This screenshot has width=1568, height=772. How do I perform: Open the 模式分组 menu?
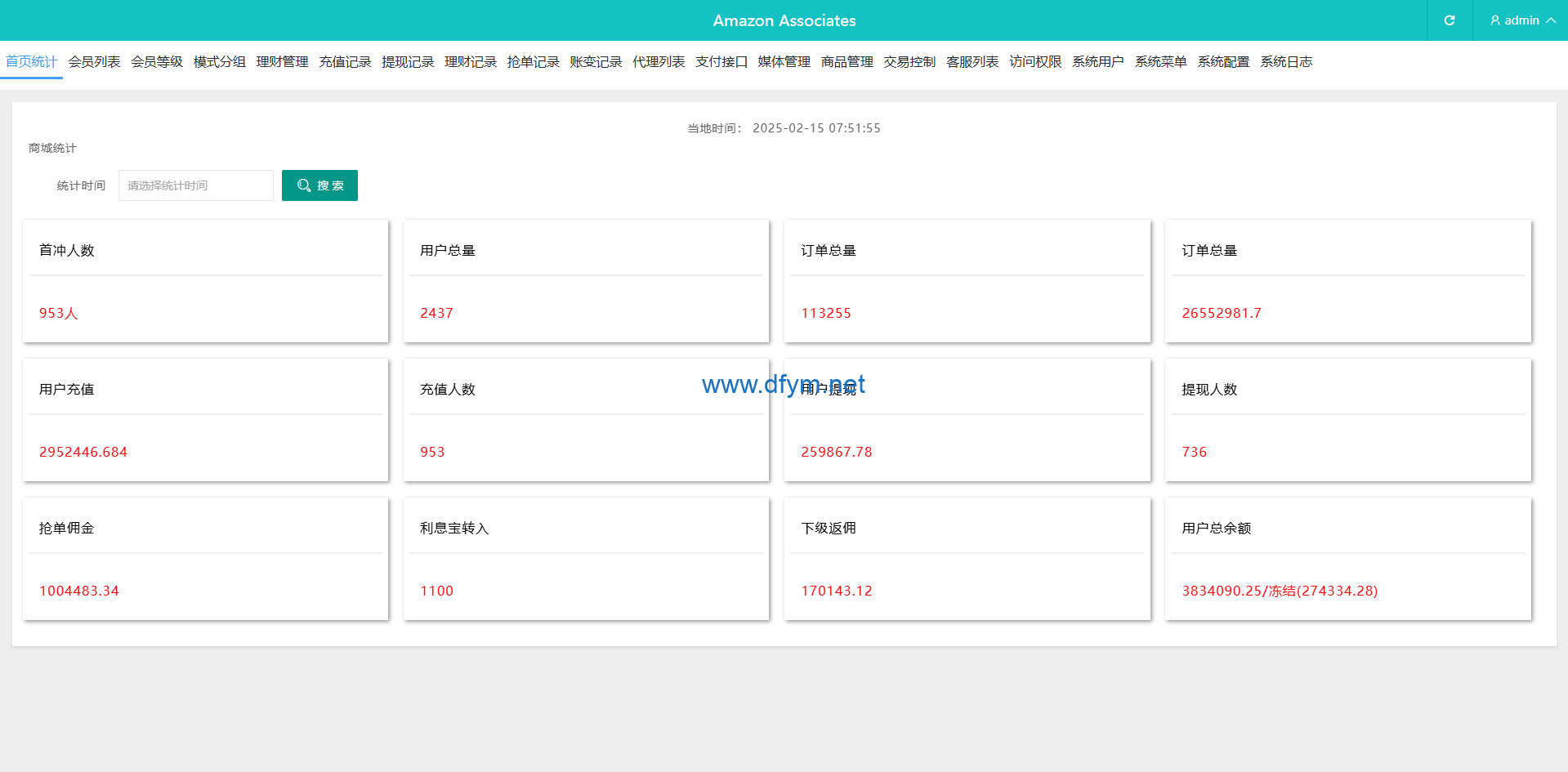(220, 62)
